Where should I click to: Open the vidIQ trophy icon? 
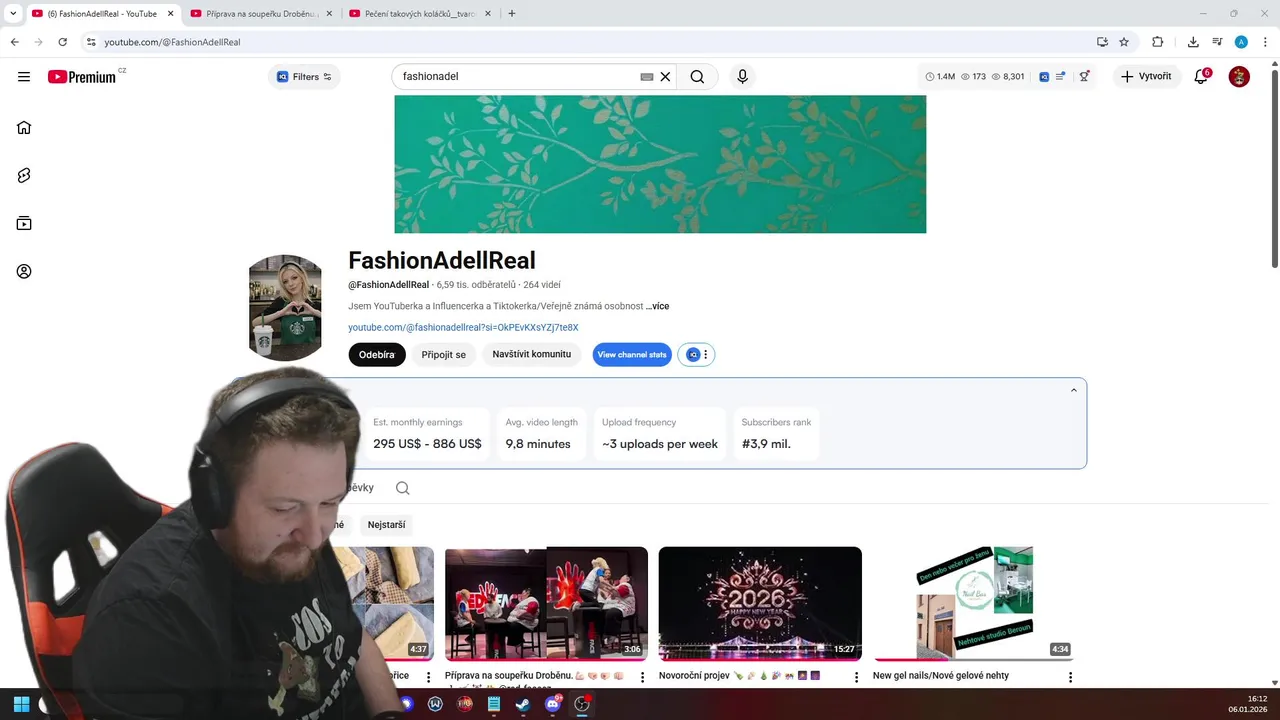(1084, 77)
